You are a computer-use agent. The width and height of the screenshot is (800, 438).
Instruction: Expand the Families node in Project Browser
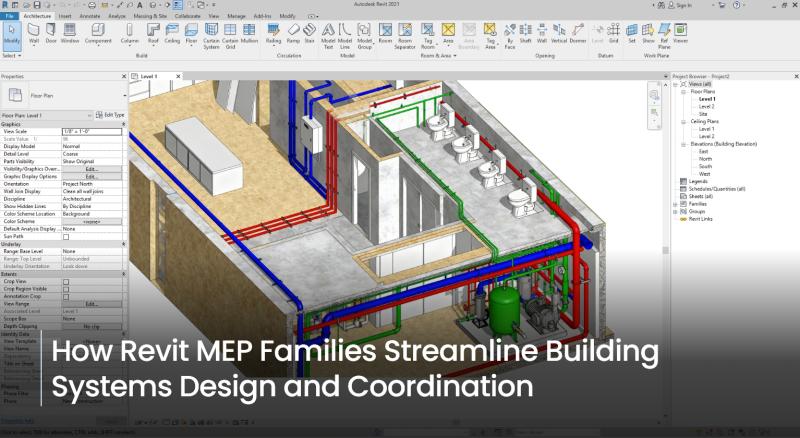point(677,205)
